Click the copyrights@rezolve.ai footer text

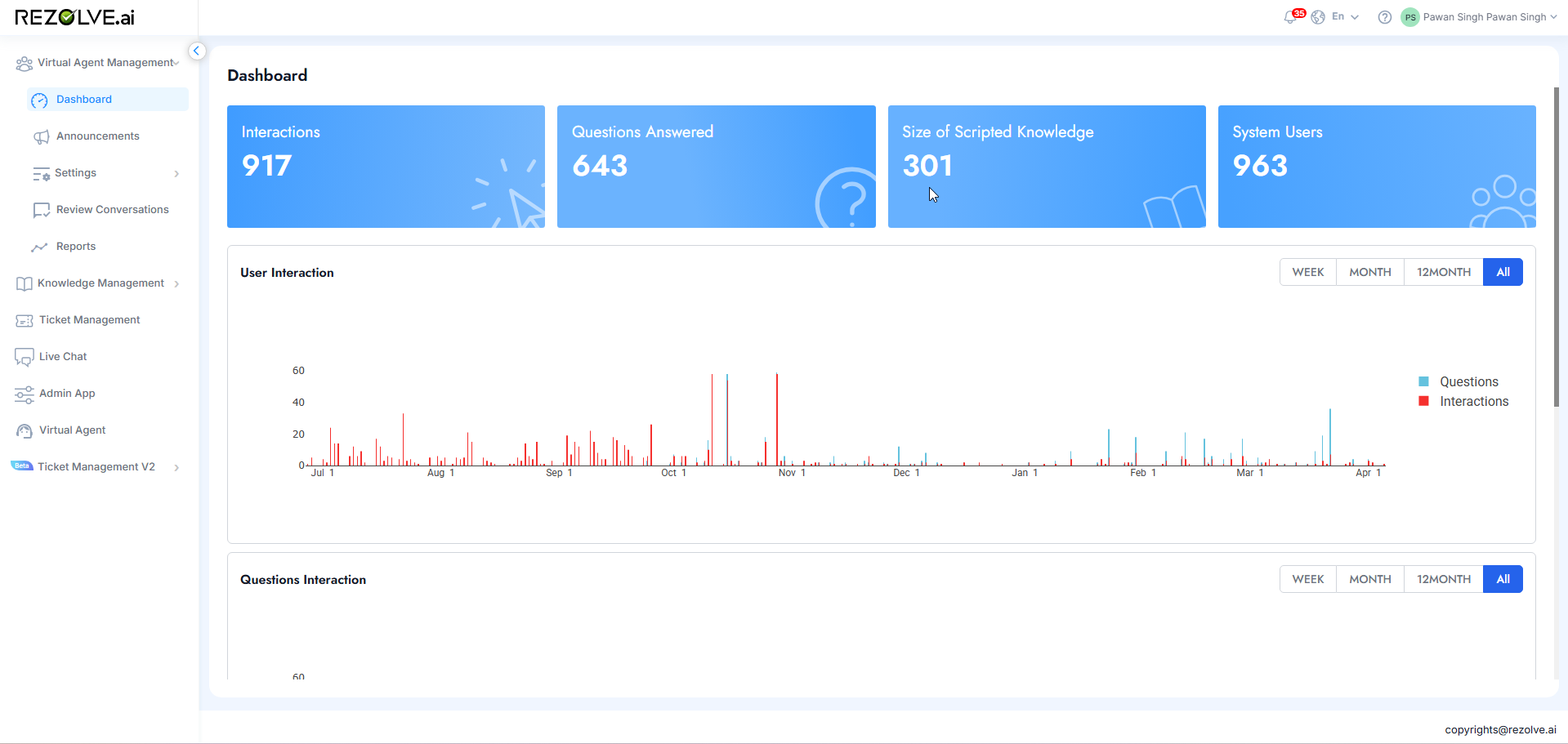(x=1500, y=730)
